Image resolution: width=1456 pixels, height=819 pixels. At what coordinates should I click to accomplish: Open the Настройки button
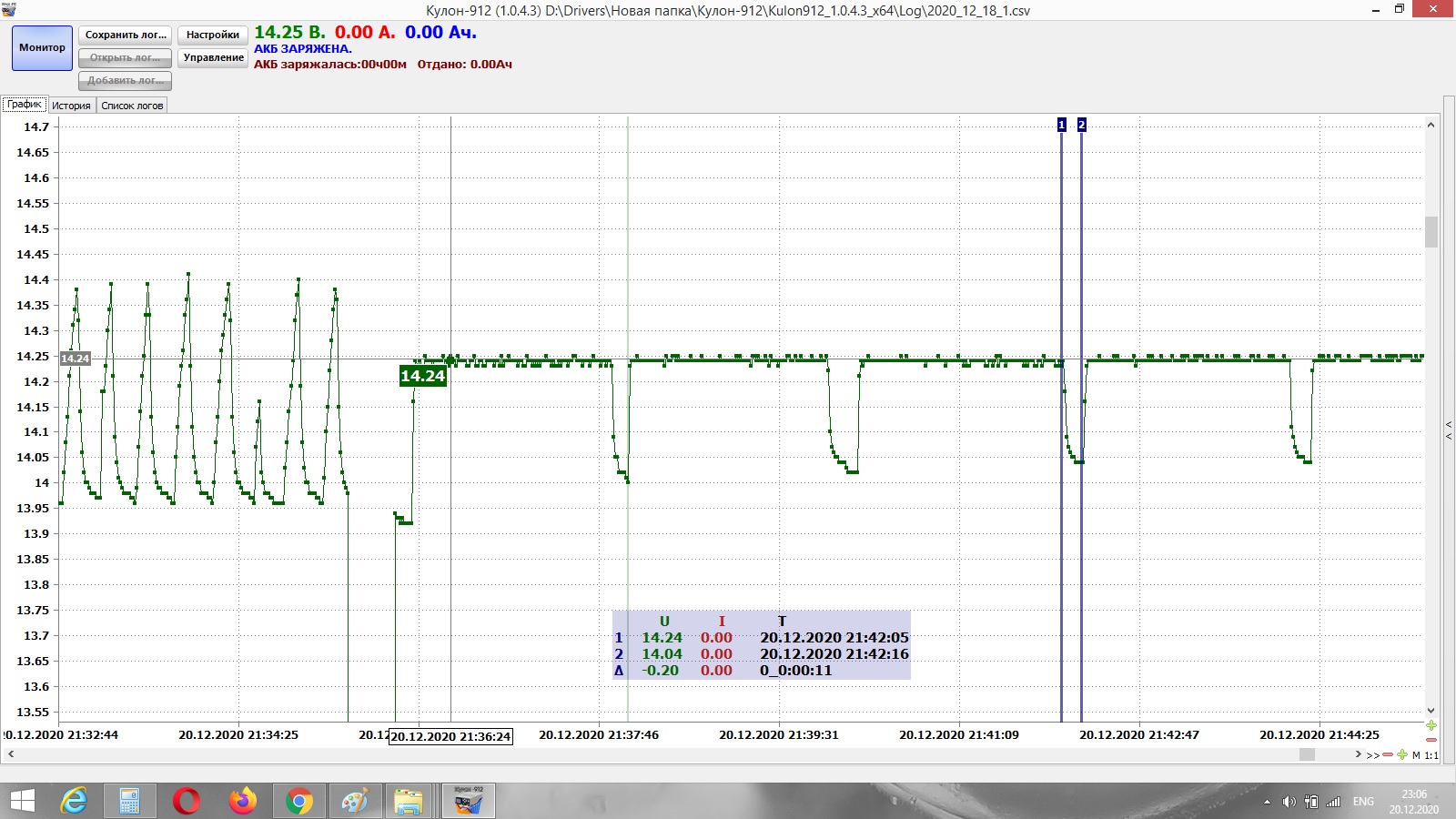pyautogui.click(x=212, y=35)
